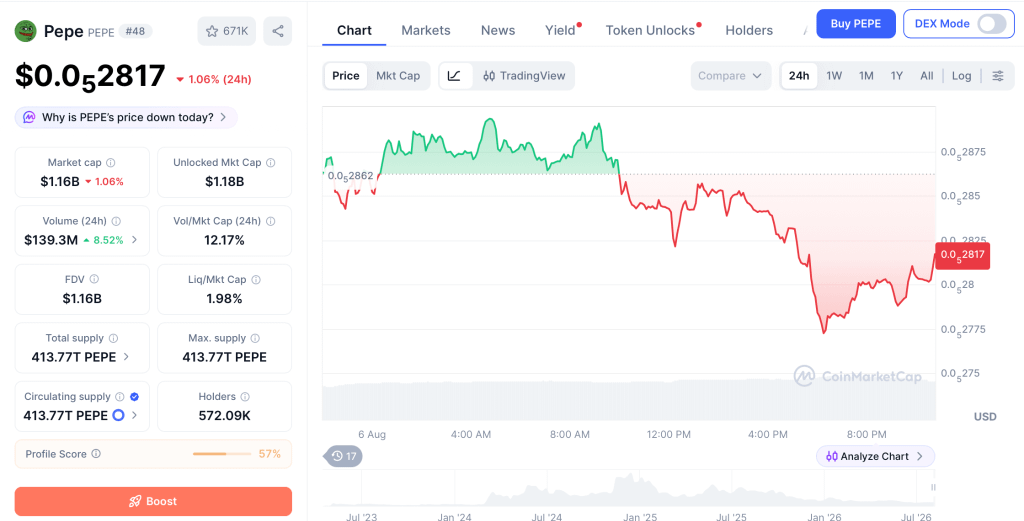1024x521 pixels.
Task: Select the 24h time range
Action: 799,76
